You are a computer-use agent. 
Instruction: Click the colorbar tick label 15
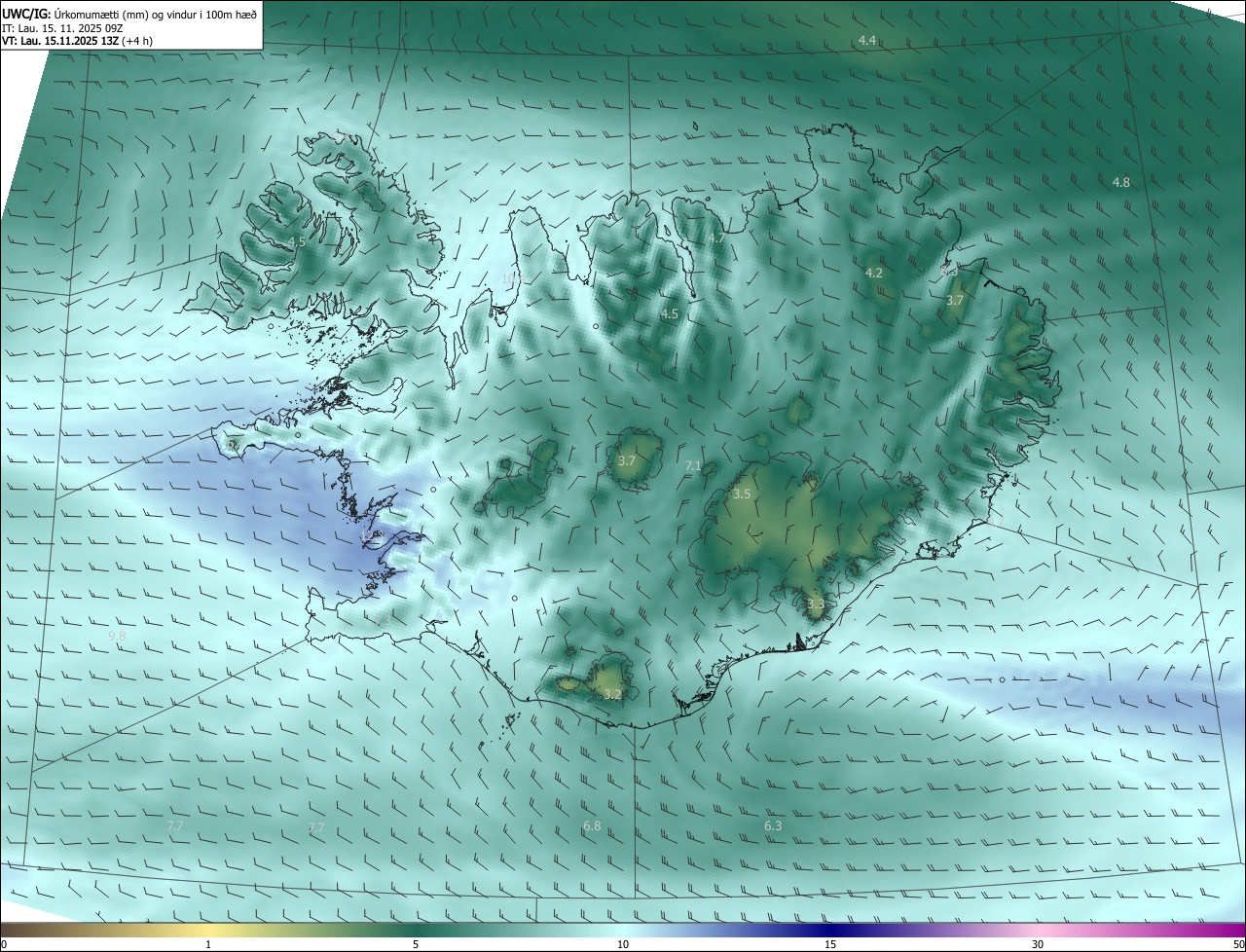[830, 944]
